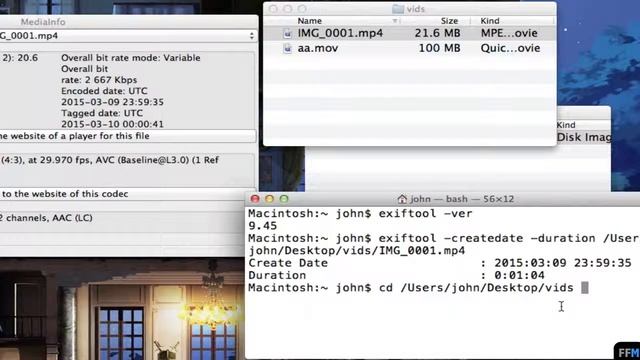Screen dimensions: 640x360
Task: Minimize the Terminal window with yellow button
Action: tap(269, 199)
